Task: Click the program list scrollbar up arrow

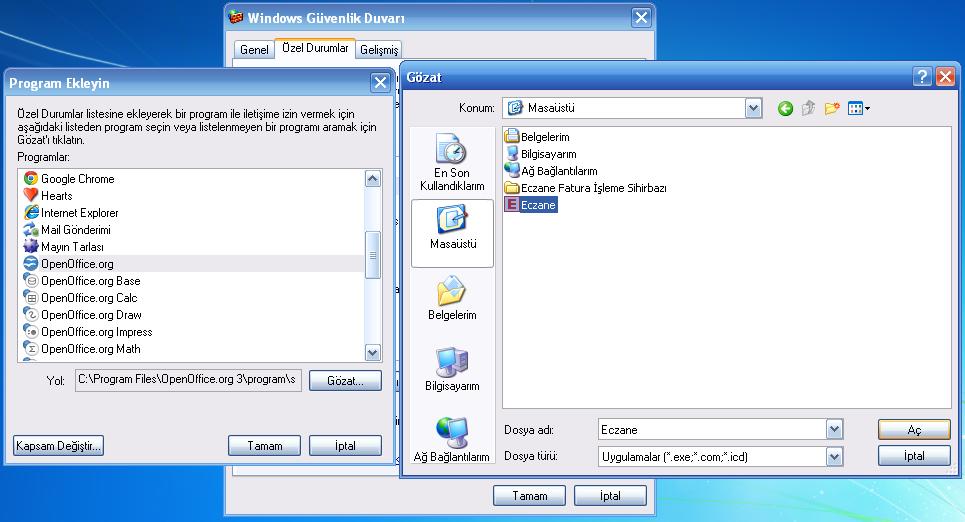Action: point(372,179)
